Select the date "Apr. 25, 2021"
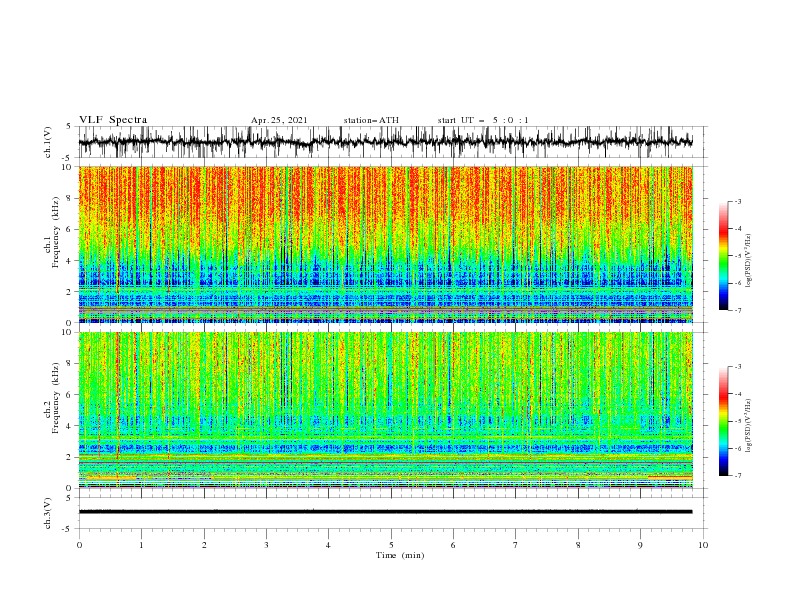The height and width of the screenshot is (612, 792). point(279,121)
